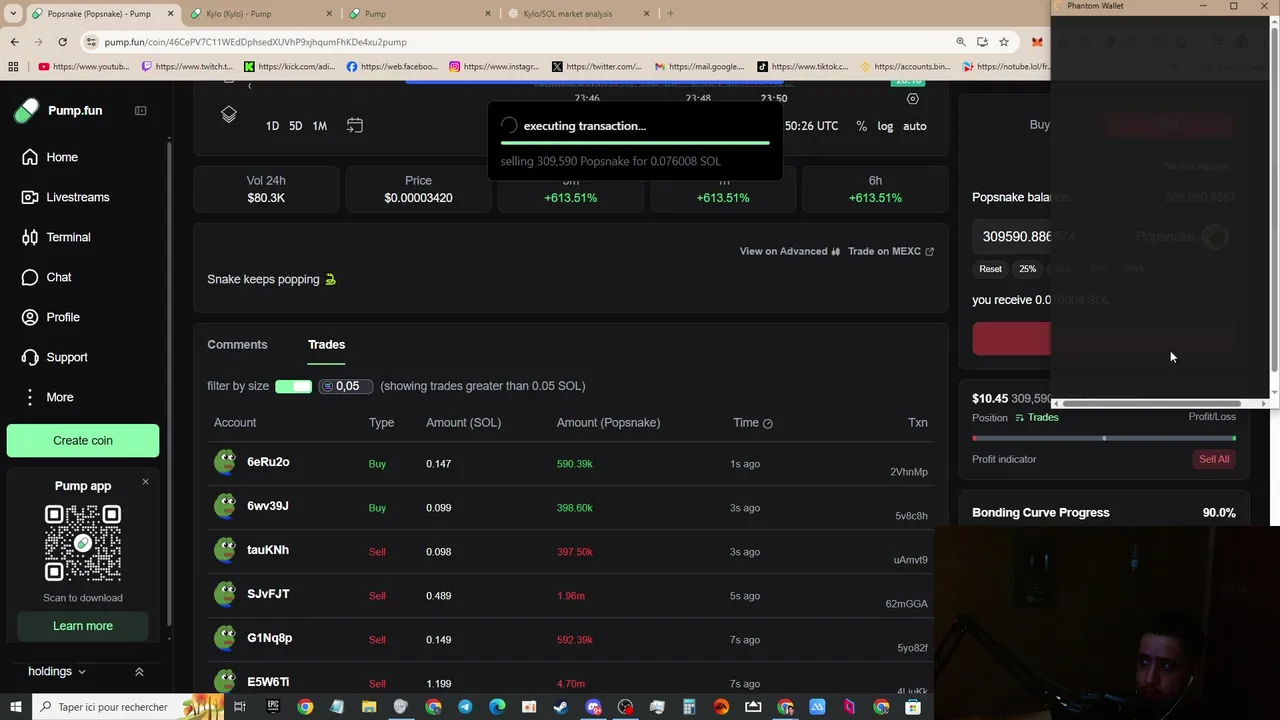The width and height of the screenshot is (1280, 720).
Task: Open chart indicators layers icon
Action: 229,114
